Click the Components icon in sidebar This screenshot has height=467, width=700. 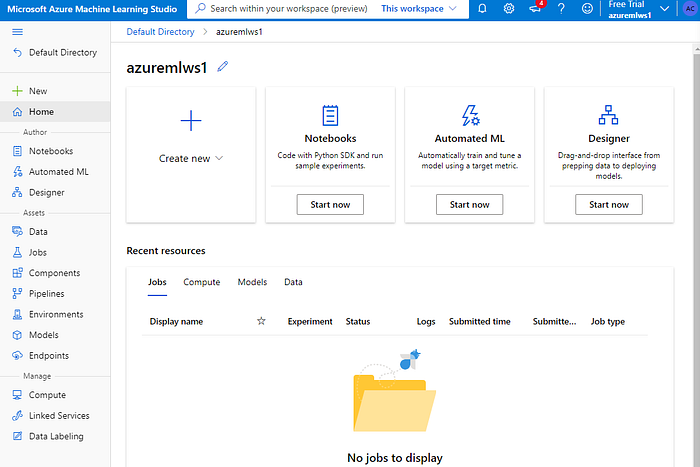17,273
